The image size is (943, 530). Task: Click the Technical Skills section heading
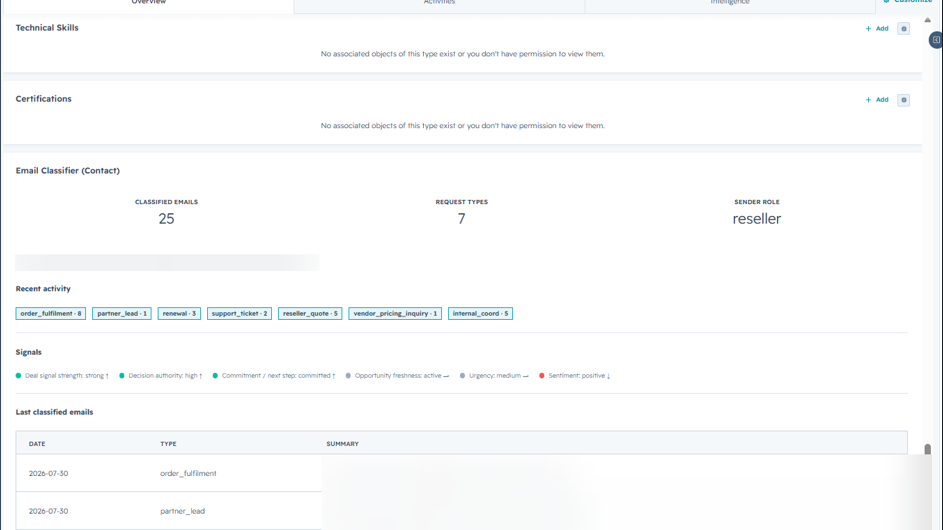(x=47, y=28)
